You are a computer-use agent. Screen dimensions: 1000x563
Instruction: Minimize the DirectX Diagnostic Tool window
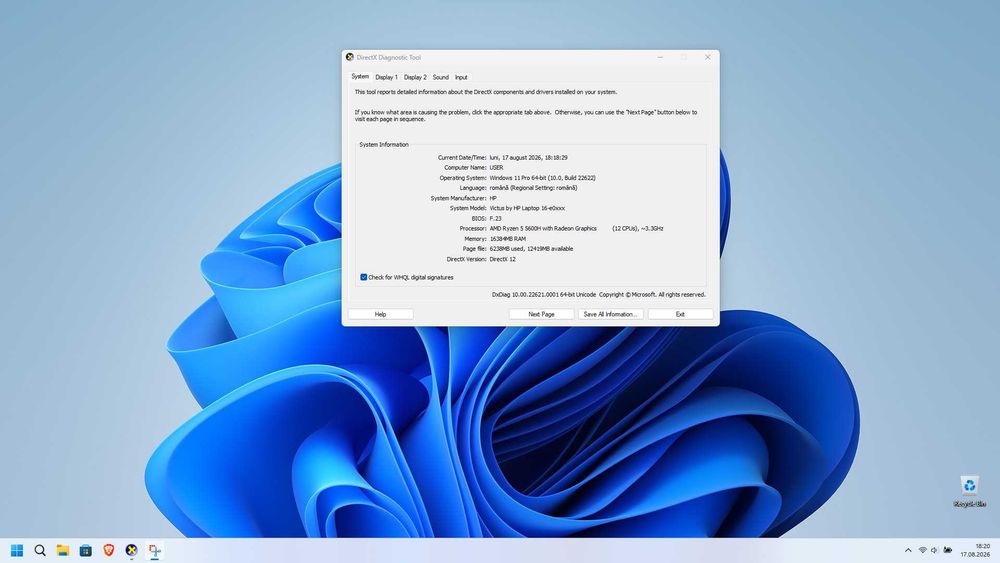click(x=660, y=57)
